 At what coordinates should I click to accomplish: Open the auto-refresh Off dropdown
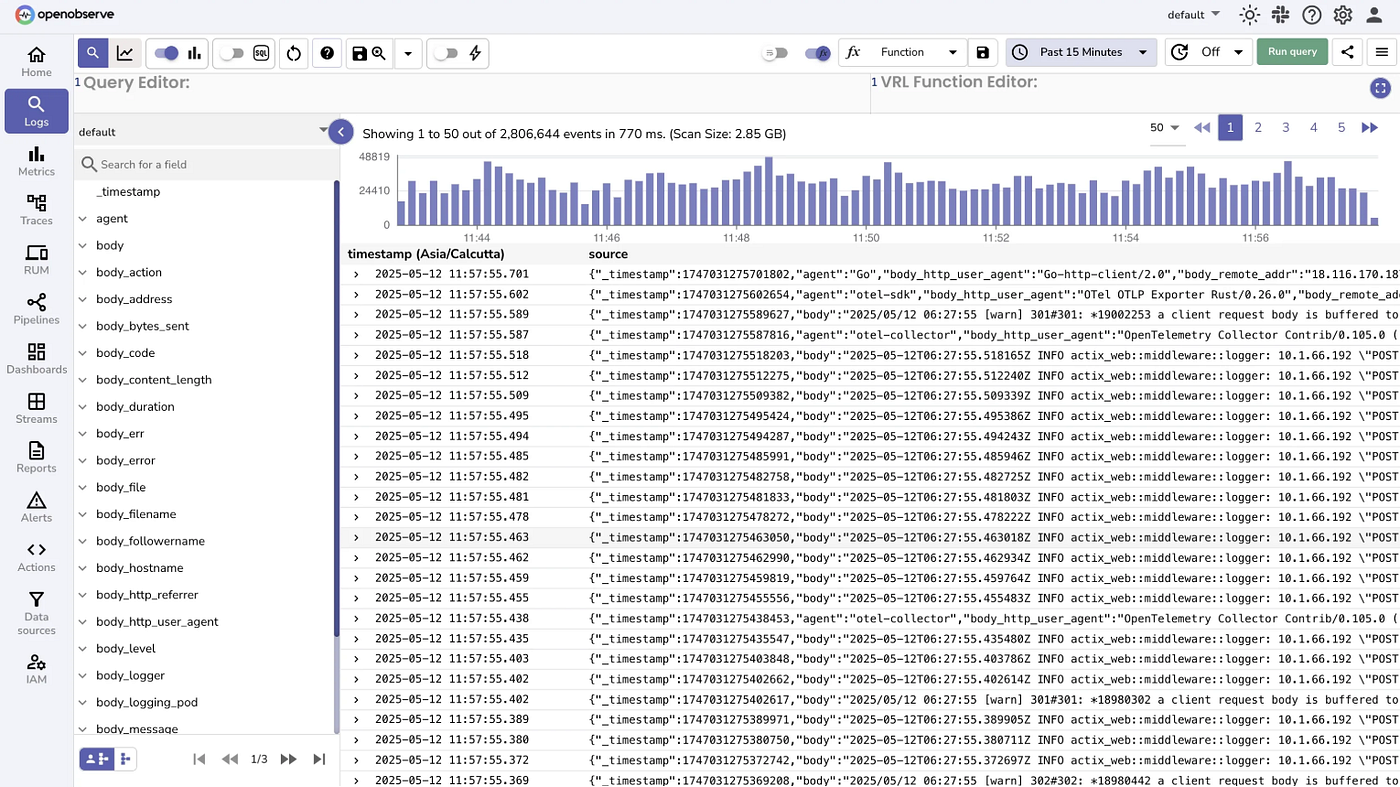[1209, 52]
